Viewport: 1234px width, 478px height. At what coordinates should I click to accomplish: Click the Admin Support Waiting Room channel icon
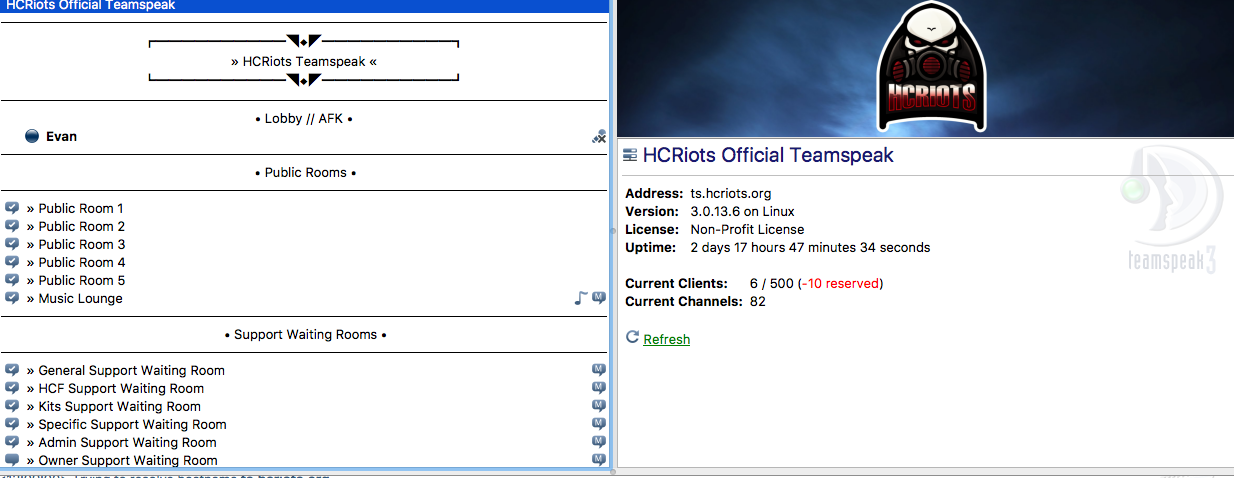[12, 442]
